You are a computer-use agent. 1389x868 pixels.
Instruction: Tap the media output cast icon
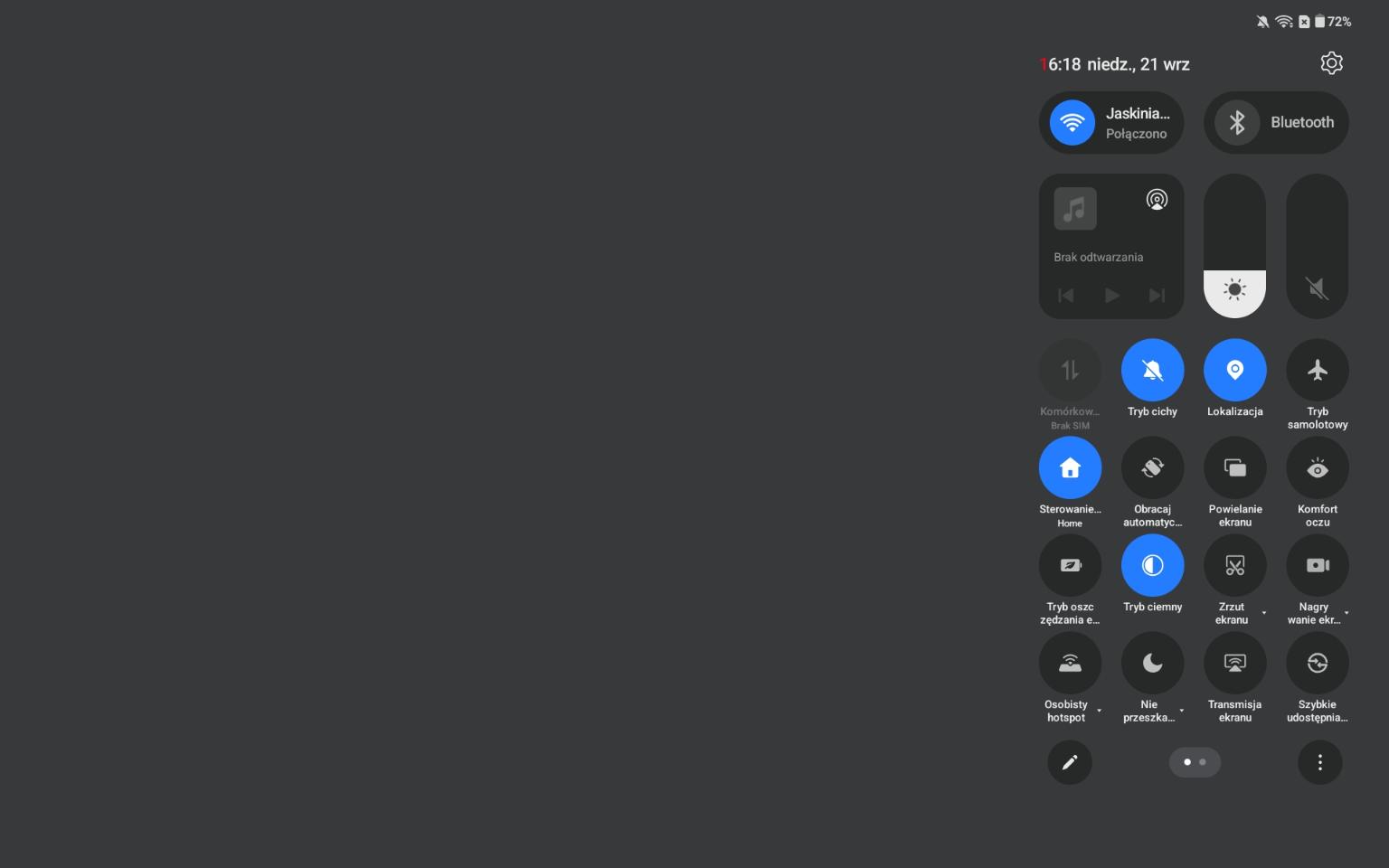pyautogui.click(x=1157, y=200)
